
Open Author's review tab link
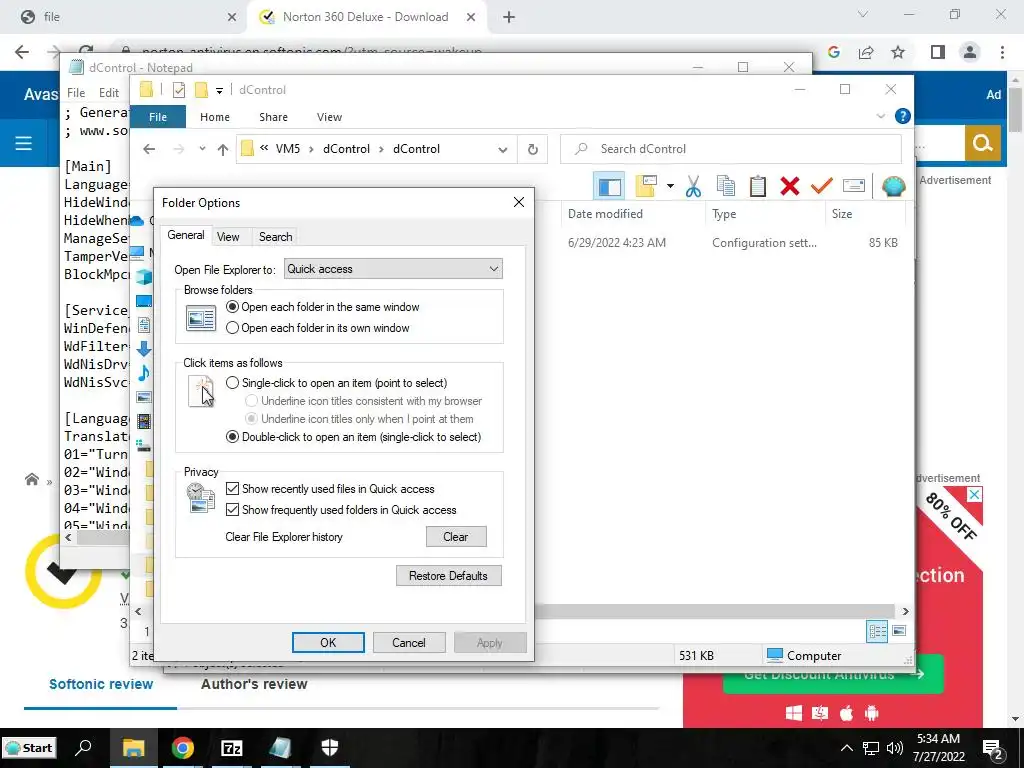254,684
